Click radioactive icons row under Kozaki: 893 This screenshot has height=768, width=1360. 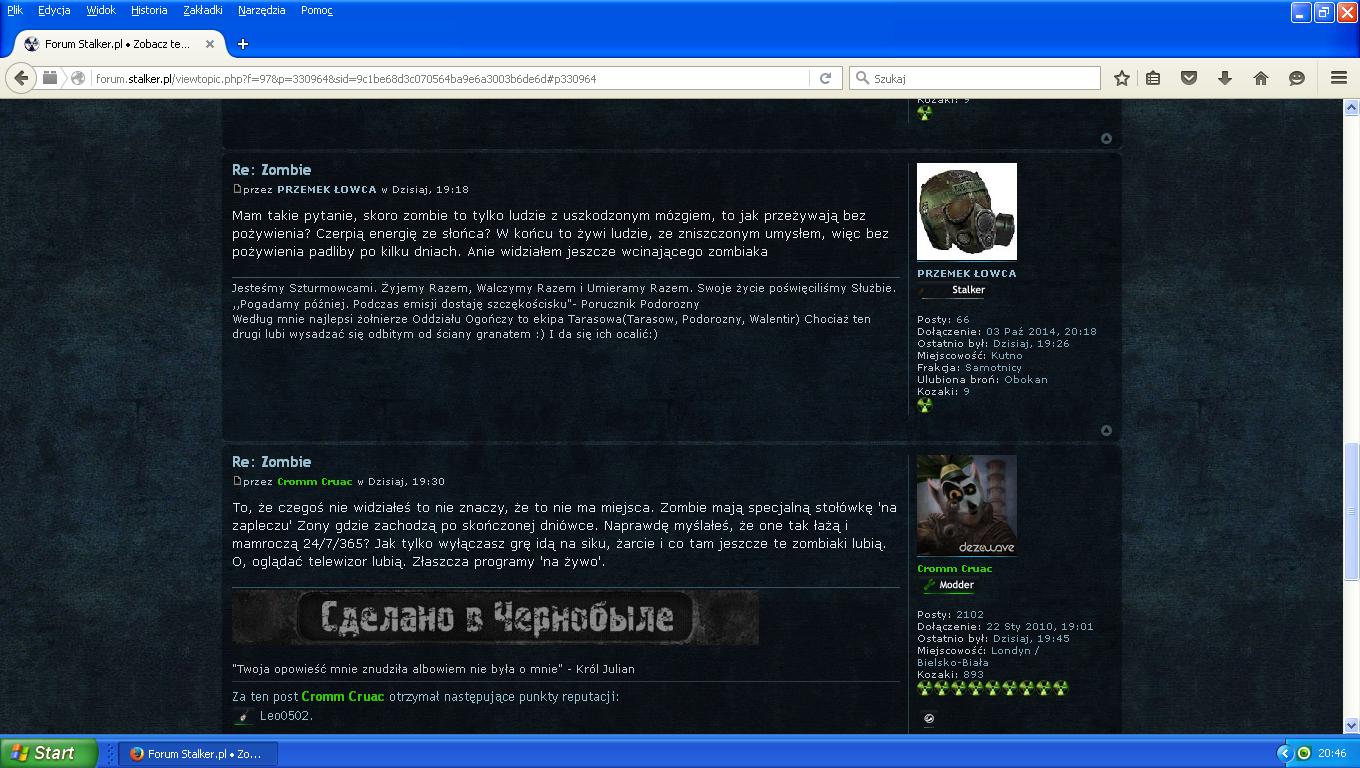tap(993, 688)
